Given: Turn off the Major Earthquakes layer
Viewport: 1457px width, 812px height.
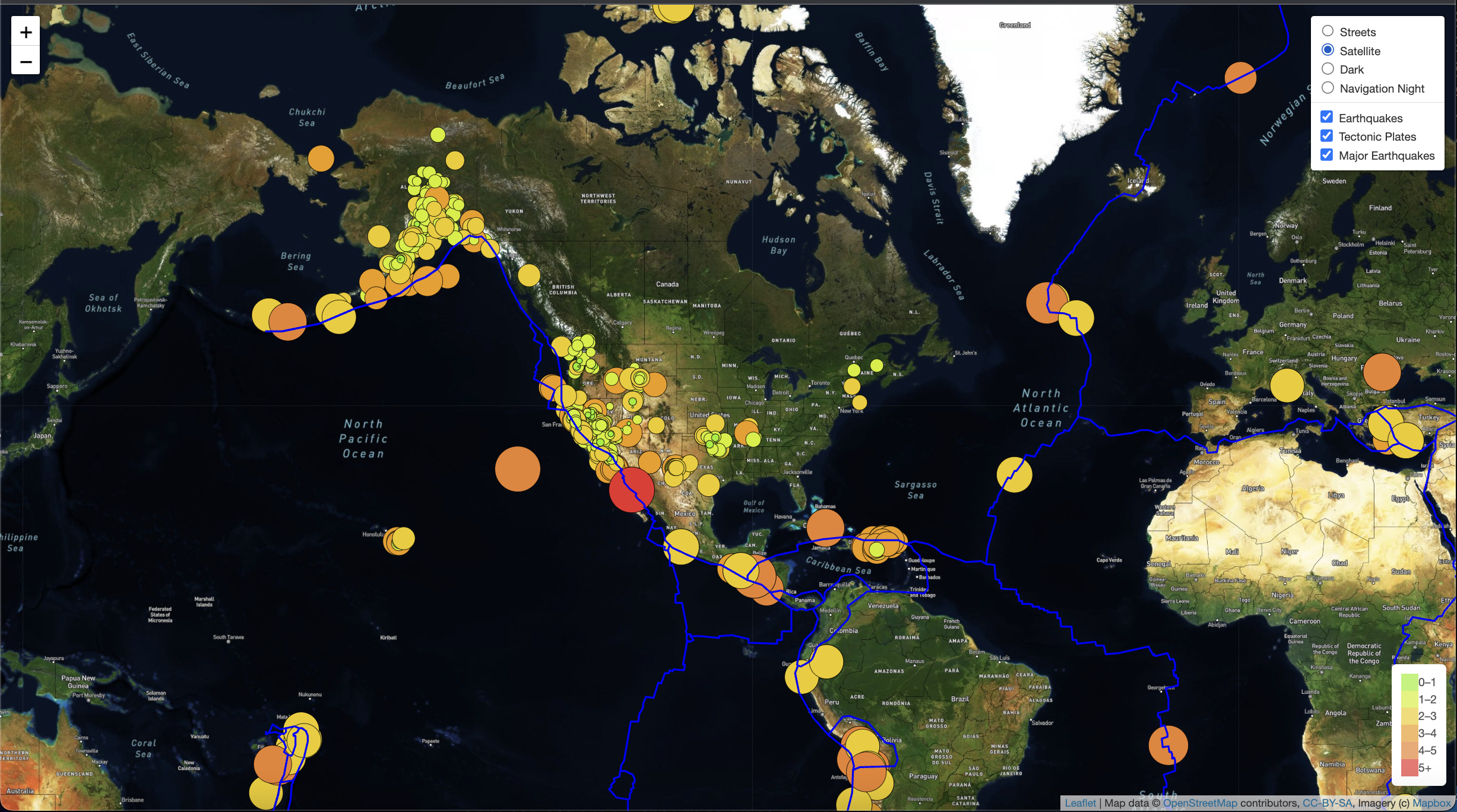Looking at the screenshot, I should [1327, 155].
